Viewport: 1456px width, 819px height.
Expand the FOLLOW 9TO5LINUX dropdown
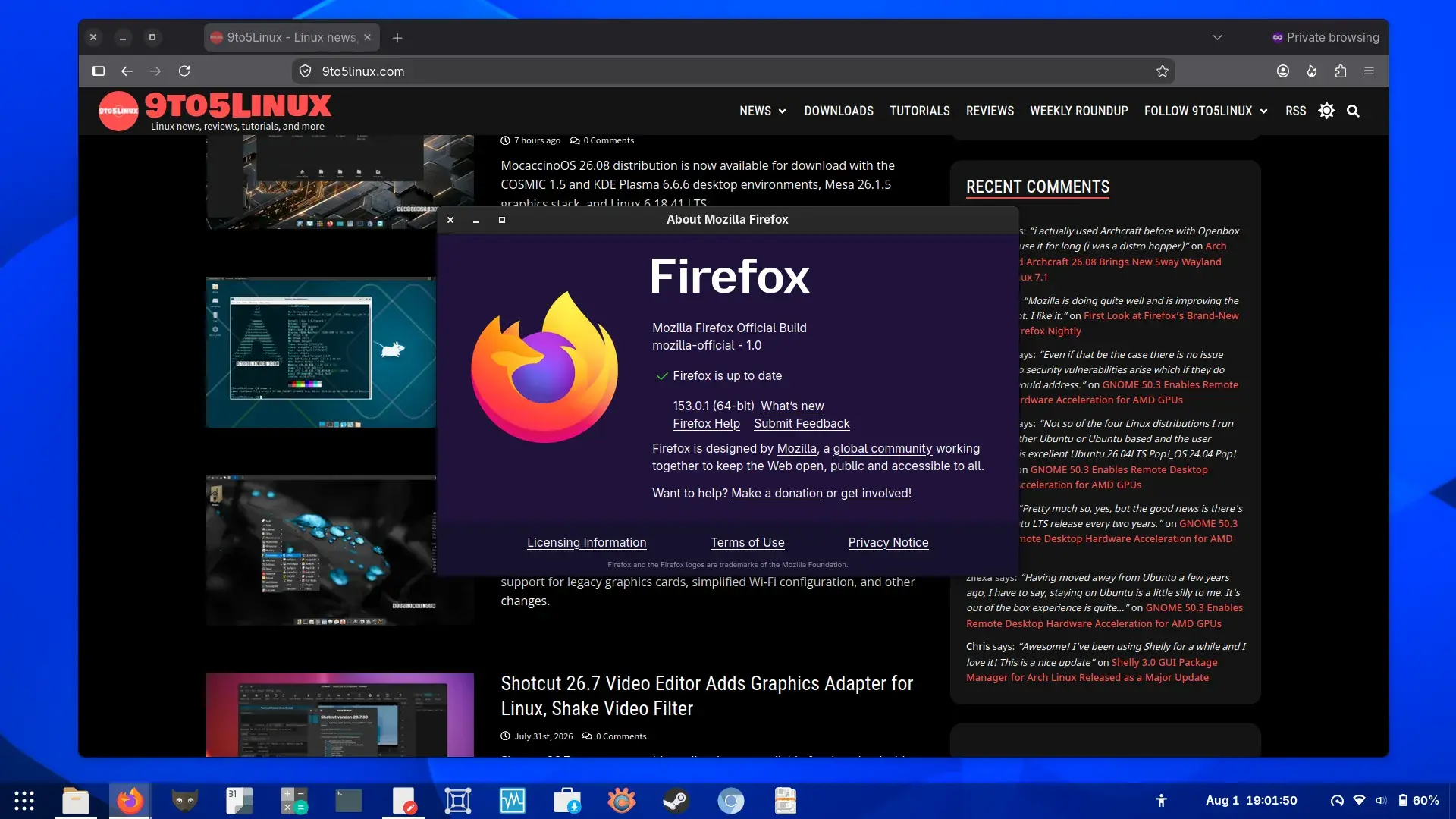point(1206,111)
